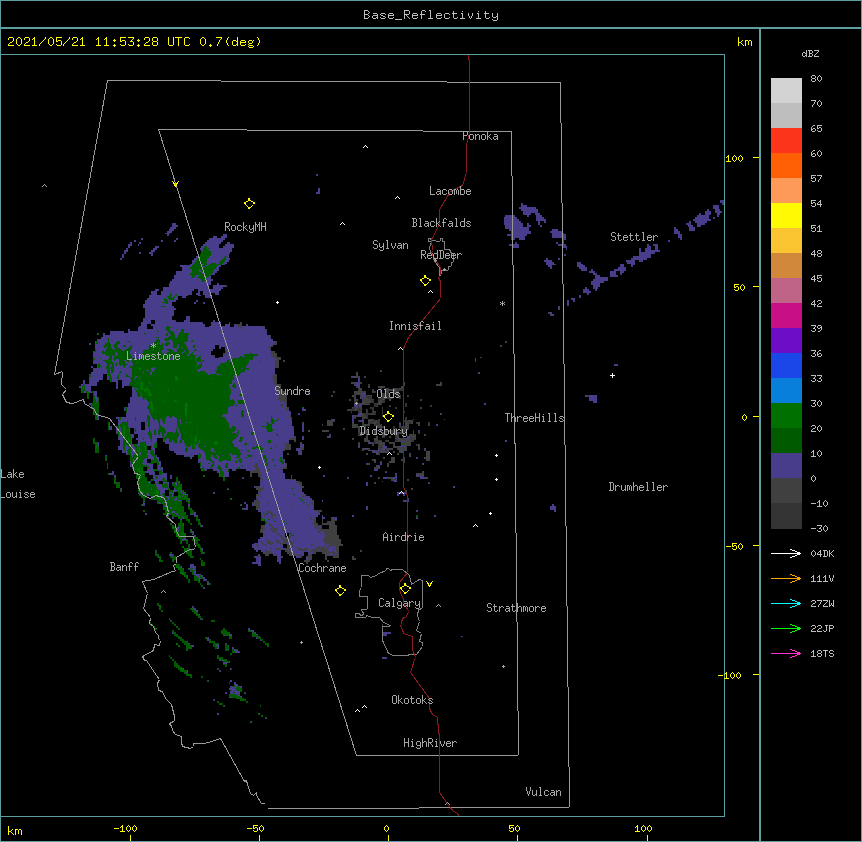This screenshot has width=862, height=842.
Task: Select the Stettler label
Action: [x=634, y=237]
